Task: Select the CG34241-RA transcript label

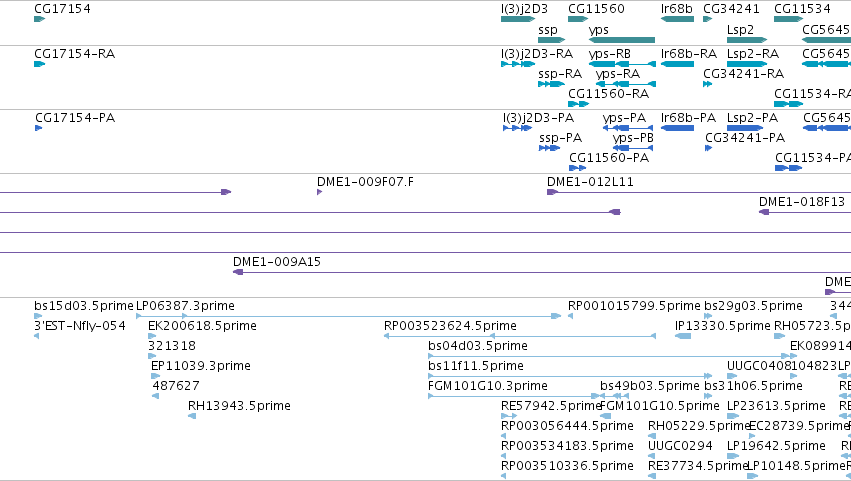Action: (744, 74)
